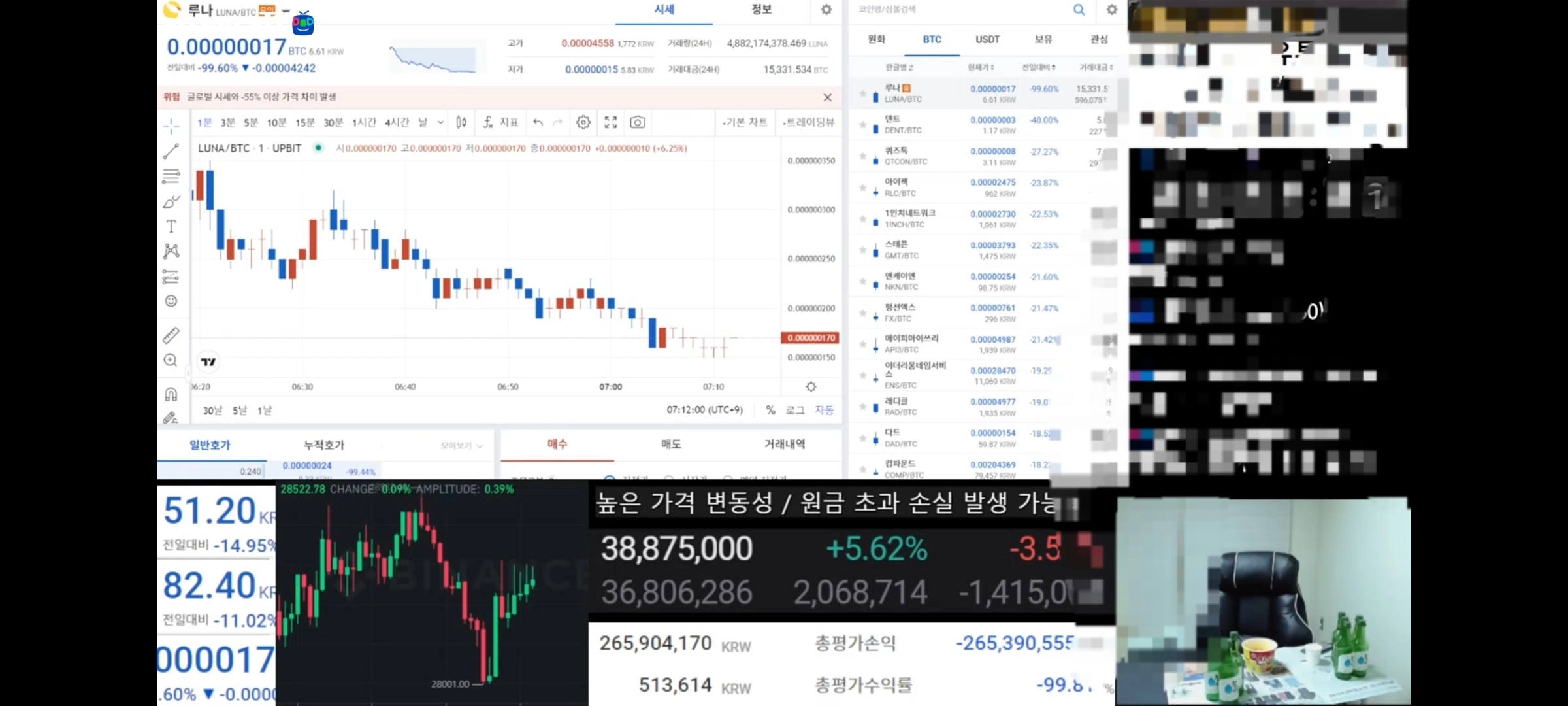This screenshot has width=1568, height=706.
Task: Open the 모아보기 dropdown in order book
Action: pyautogui.click(x=462, y=445)
